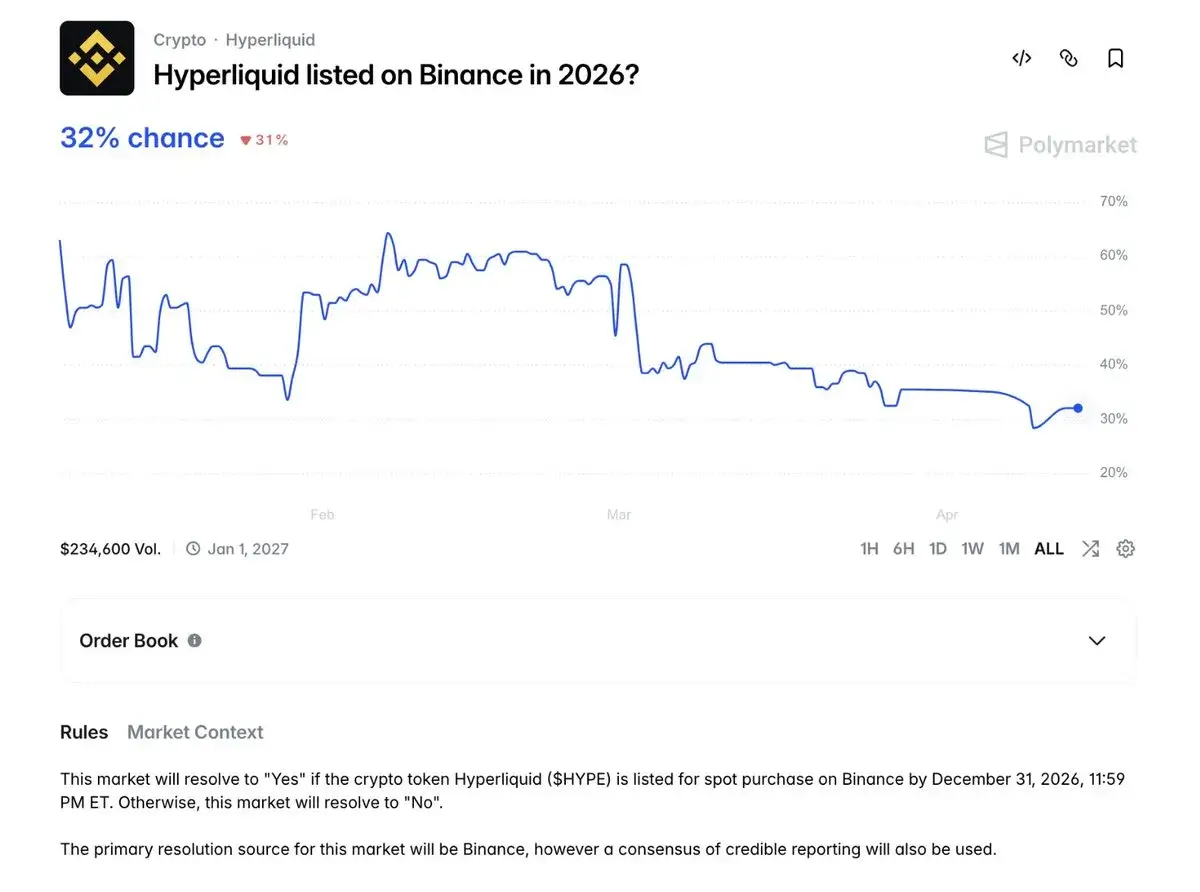The width and height of the screenshot is (1200, 892).
Task: Open Order Book info icon
Action: tap(195, 640)
